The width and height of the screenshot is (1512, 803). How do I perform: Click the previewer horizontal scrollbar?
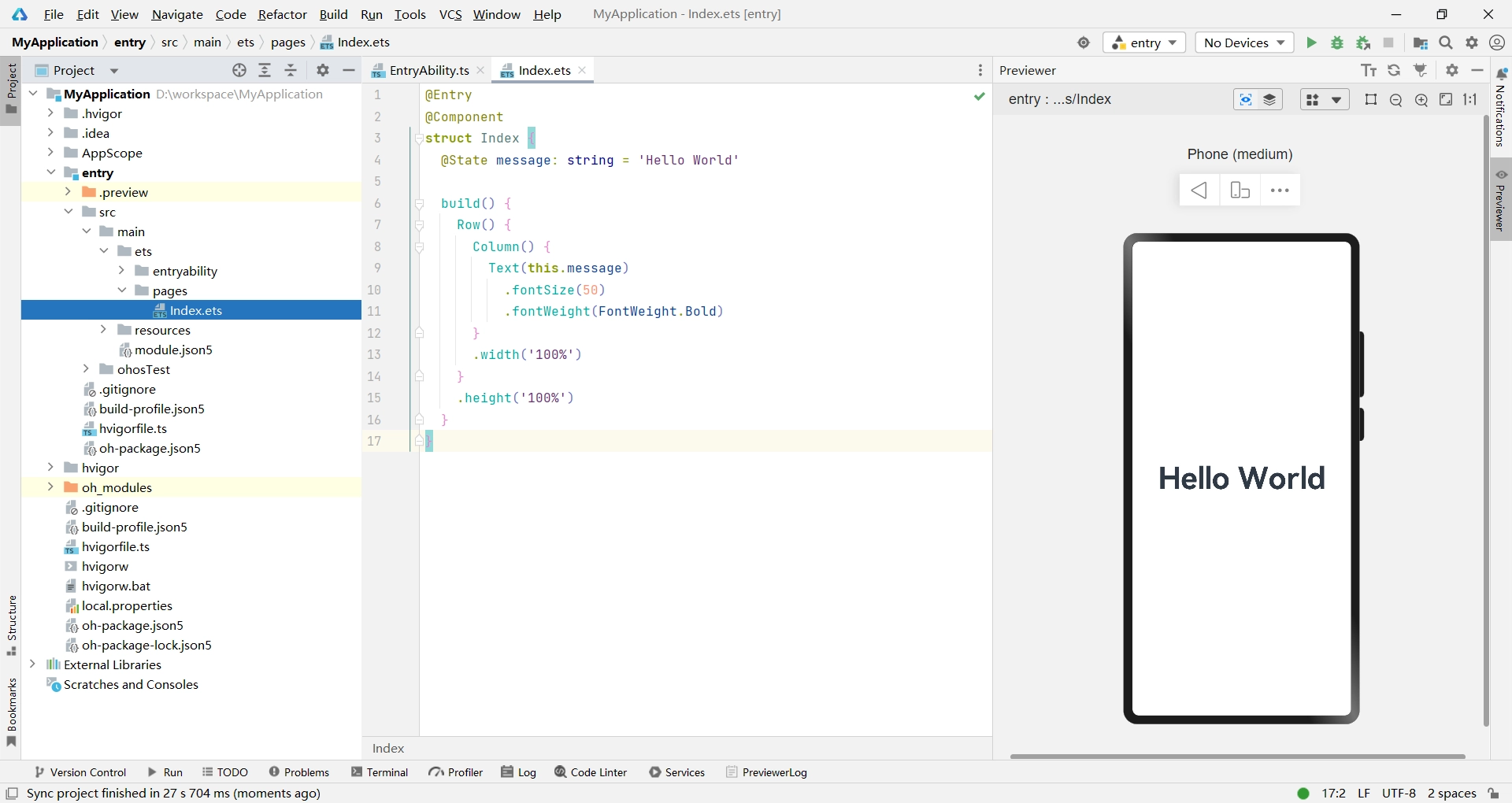click(1237, 757)
